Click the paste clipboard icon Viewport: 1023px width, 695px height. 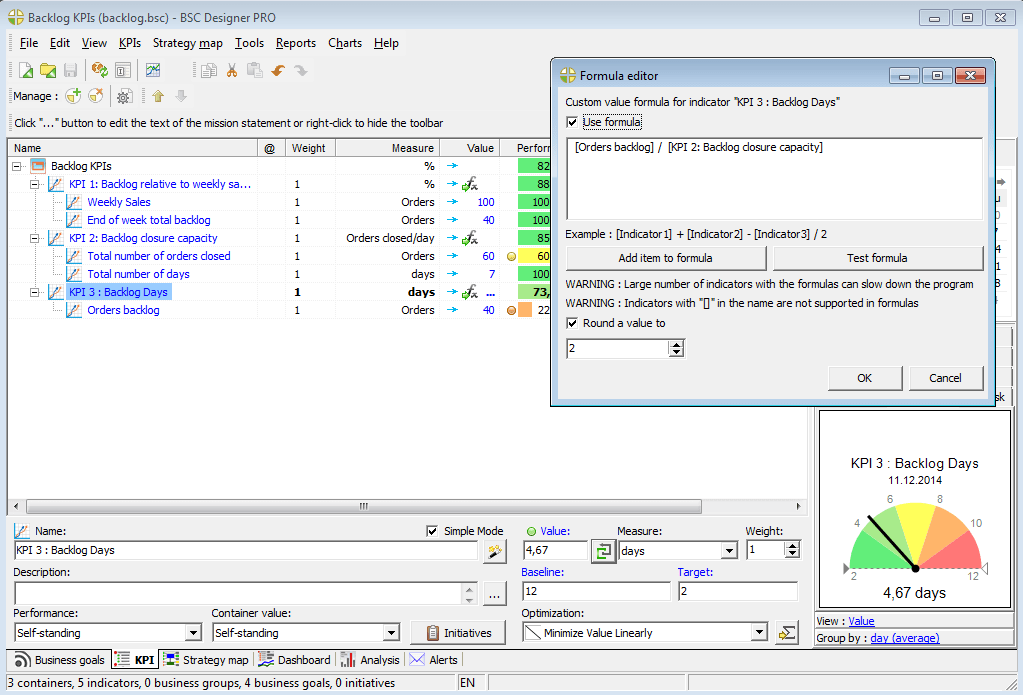pyautogui.click(x=254, y=70)
